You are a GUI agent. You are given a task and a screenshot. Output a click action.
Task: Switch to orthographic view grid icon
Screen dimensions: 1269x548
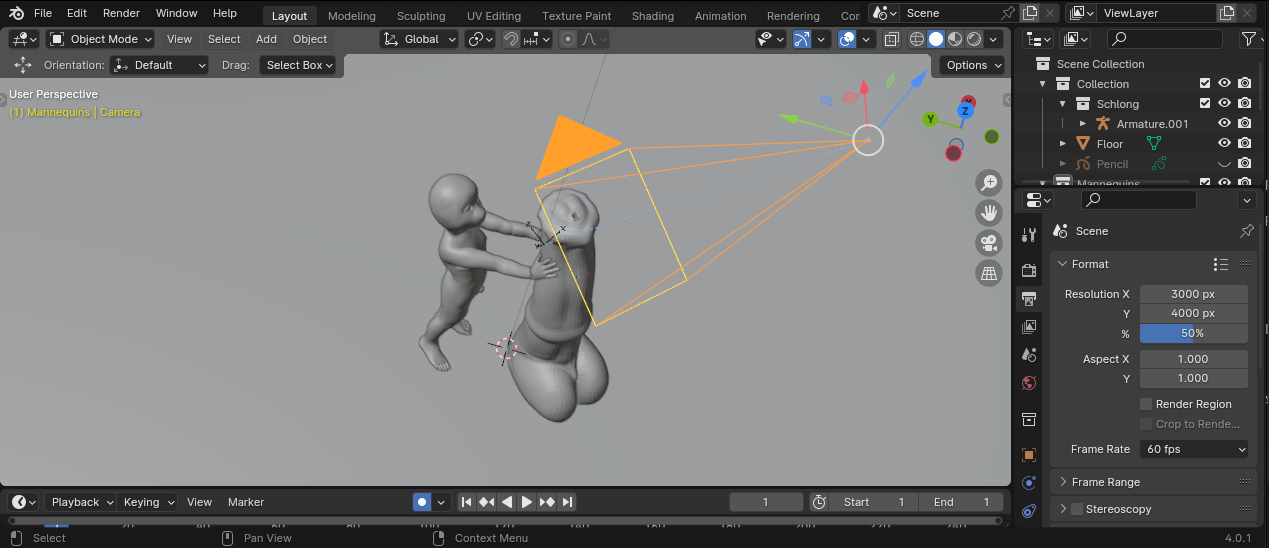989,273
